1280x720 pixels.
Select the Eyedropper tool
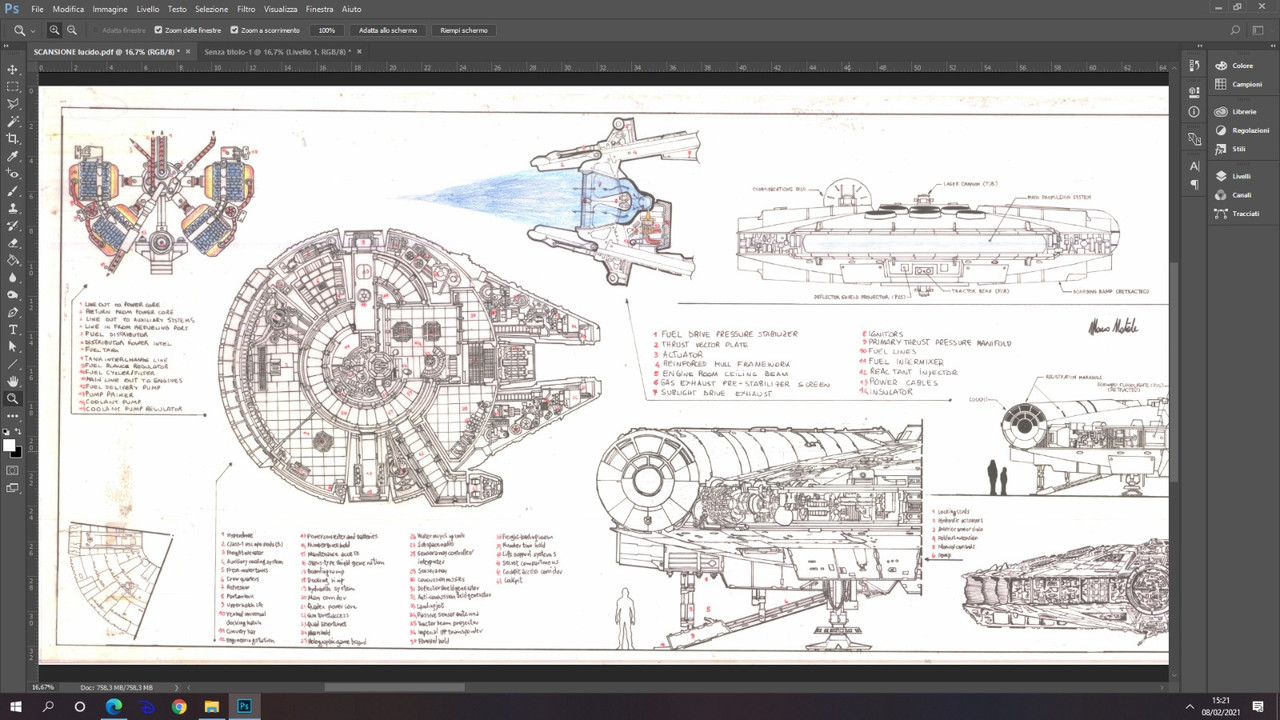[13, 156]
